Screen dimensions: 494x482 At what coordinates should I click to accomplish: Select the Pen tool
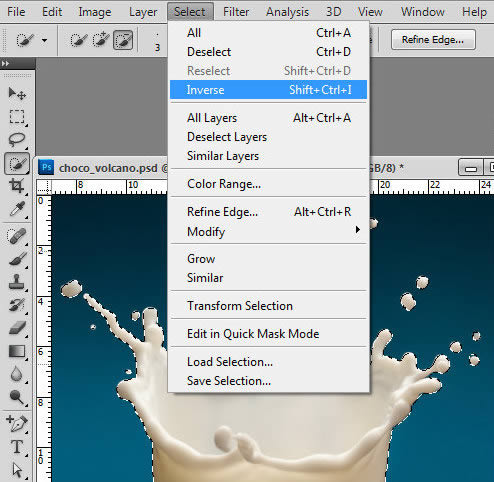tap(17, 423)
